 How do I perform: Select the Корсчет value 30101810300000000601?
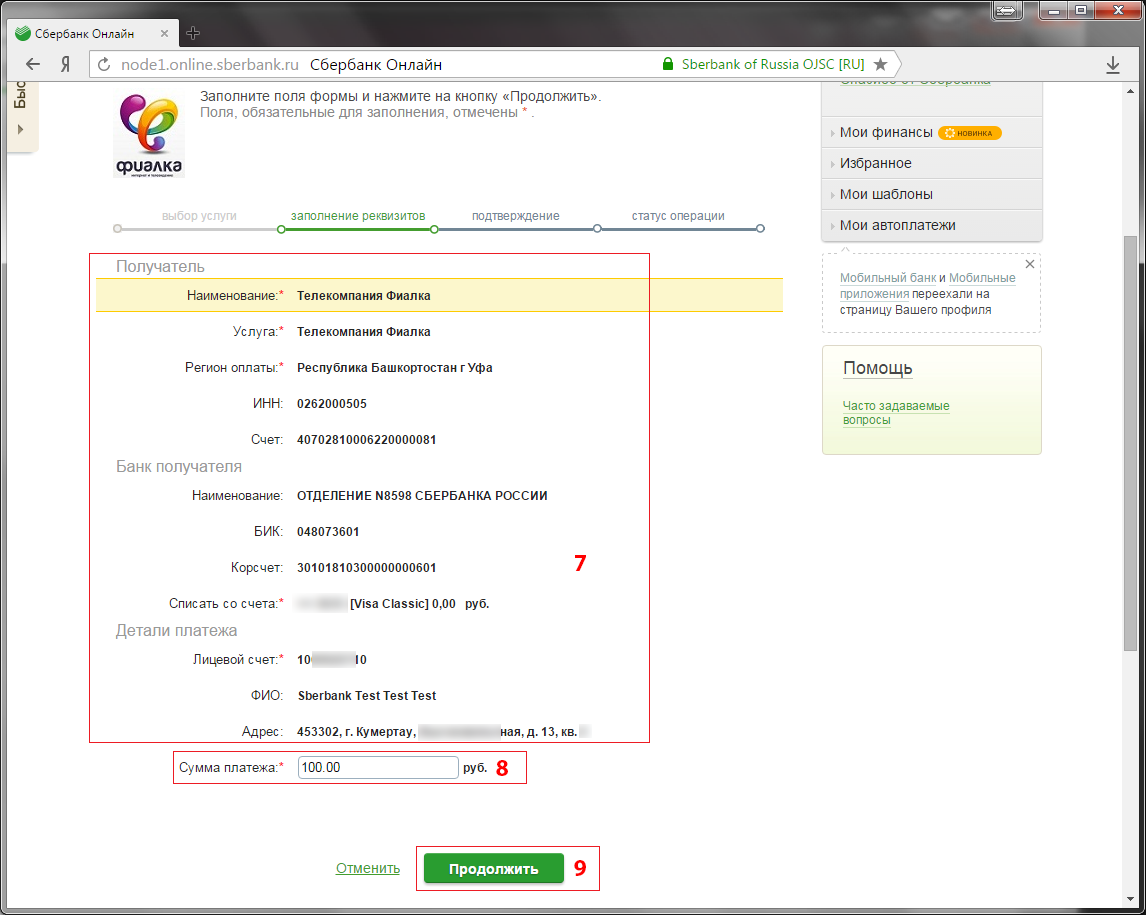point(367,567)
